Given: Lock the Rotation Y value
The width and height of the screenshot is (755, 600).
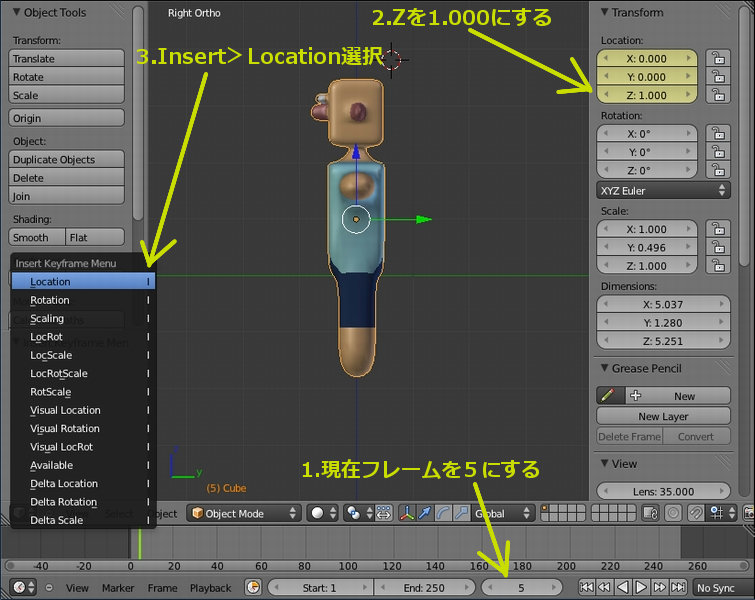Looking at the screenshot, I should click(718, 152).
